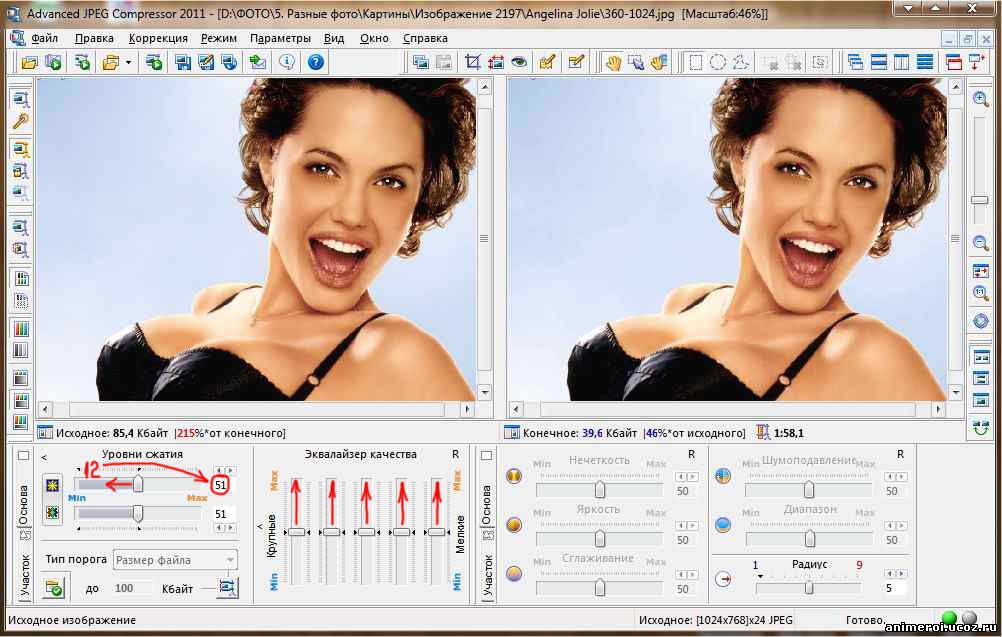
Task: Click the apply threshold icon beside Кбайт
Action: coord(227,587)
